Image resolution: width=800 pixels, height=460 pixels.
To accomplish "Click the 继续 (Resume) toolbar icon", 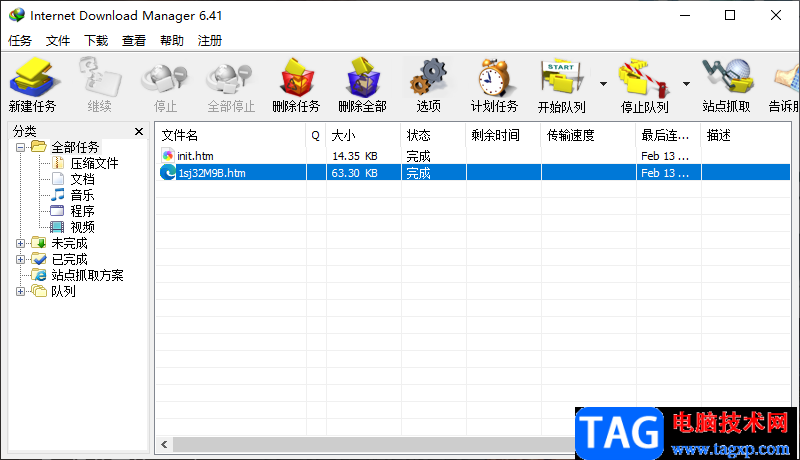I will tap(100, 78).
